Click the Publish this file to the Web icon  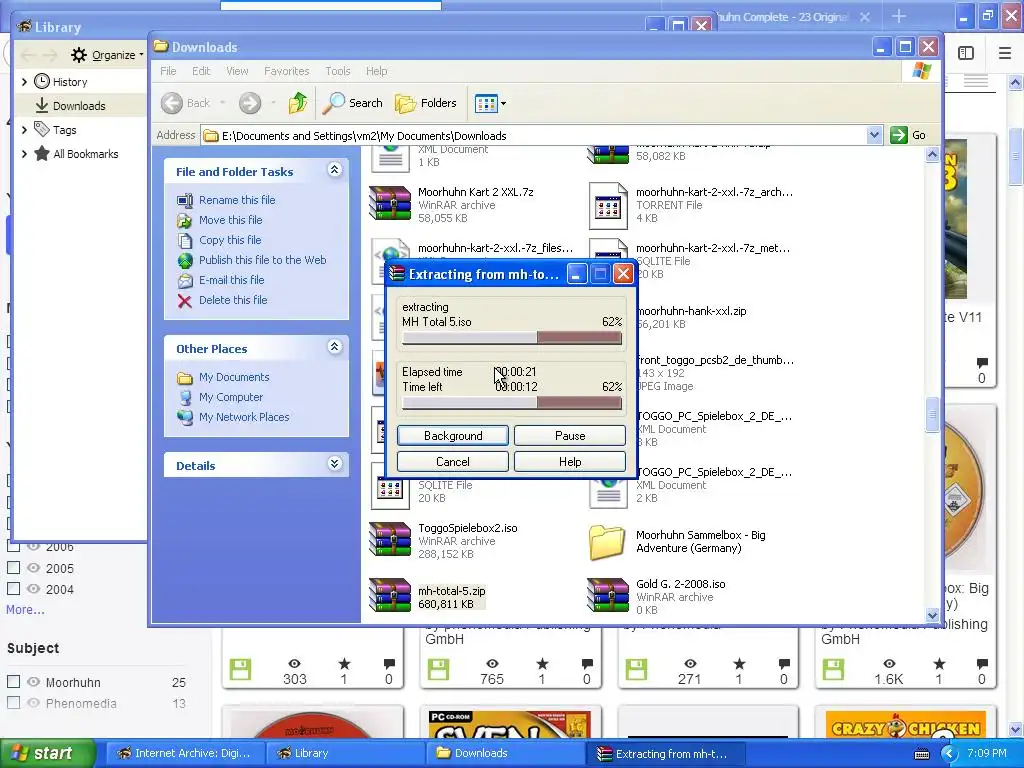tap(185, 261)
